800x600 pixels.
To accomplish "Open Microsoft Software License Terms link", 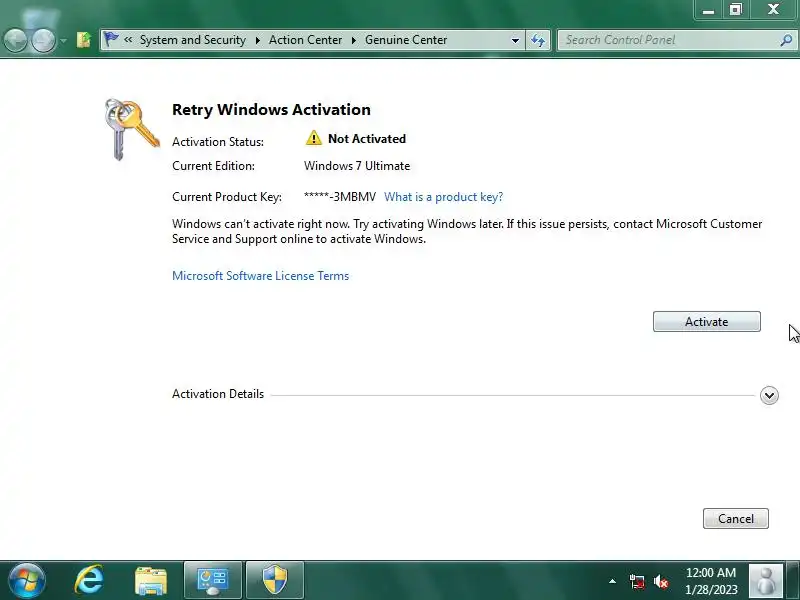I will click(x=261, y=276).
